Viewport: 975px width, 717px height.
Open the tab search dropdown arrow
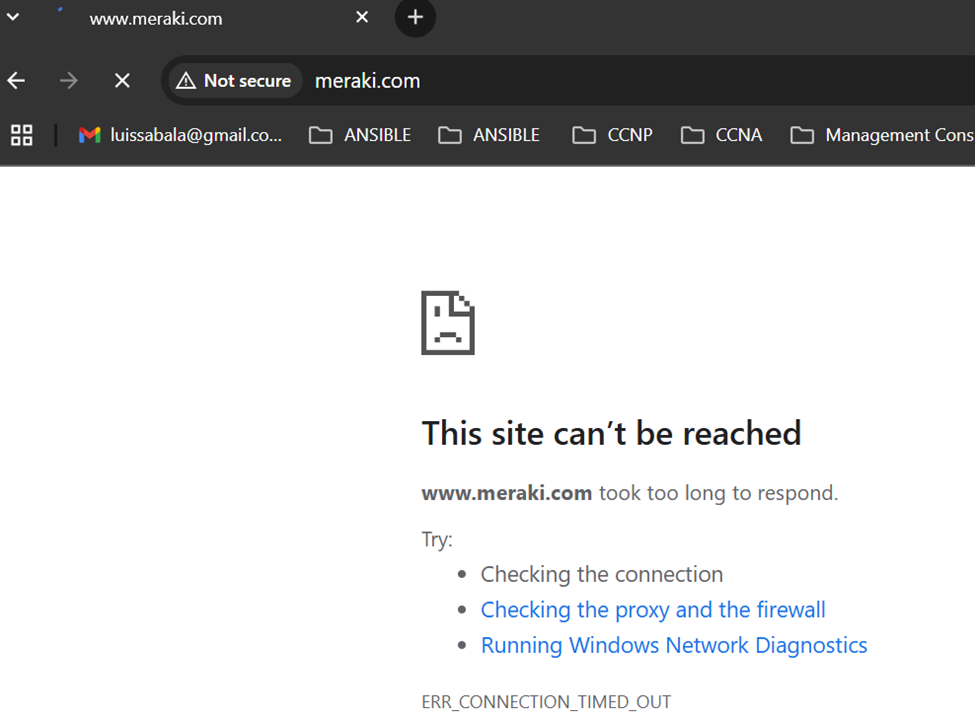pos(12,17)
